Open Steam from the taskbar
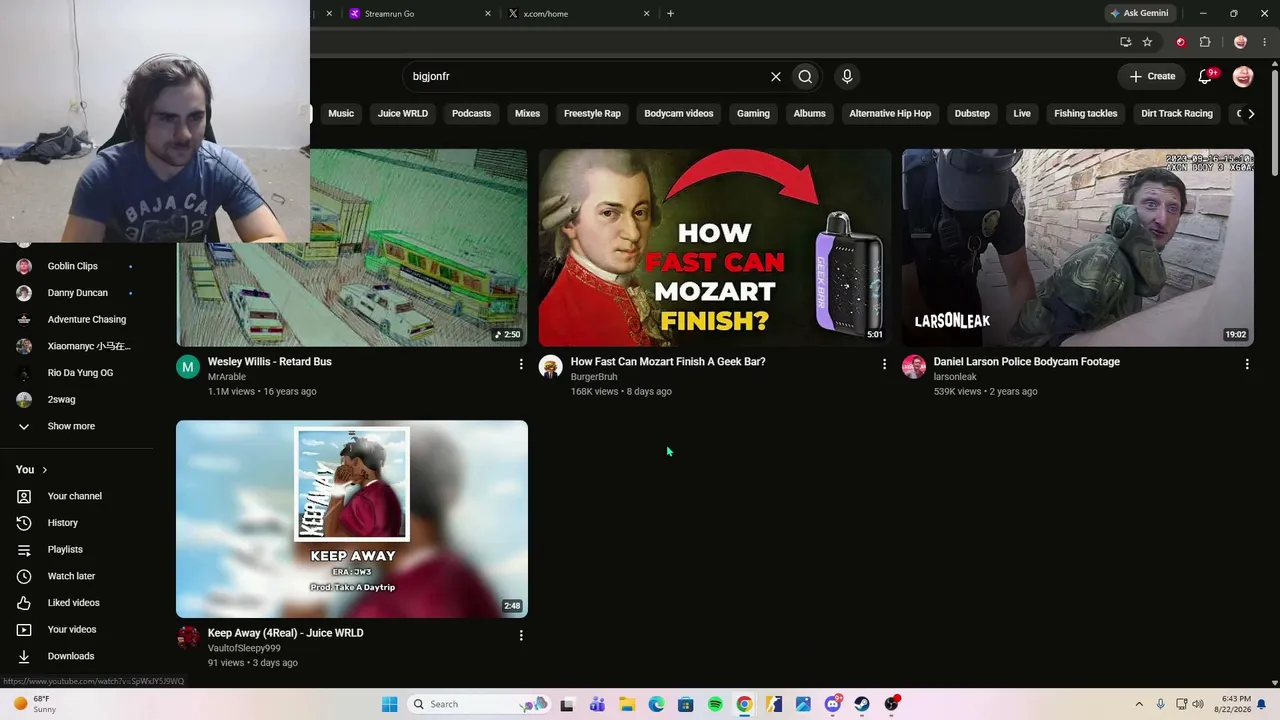Image resolution: width=1280 pixels, height=720 pixels. [x=862, y=704]
